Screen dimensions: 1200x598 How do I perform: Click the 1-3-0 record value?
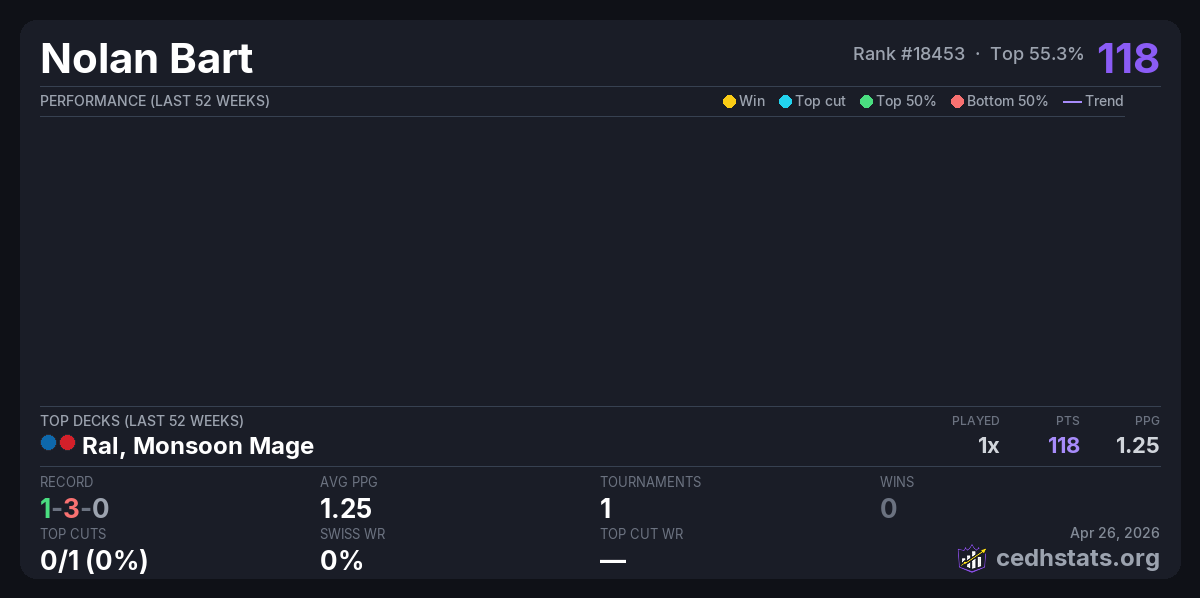74,508
